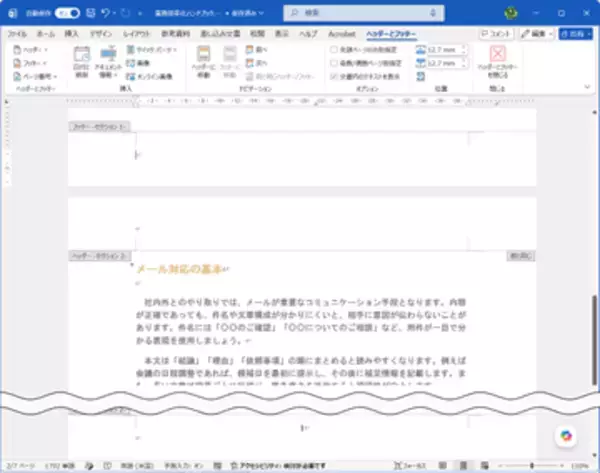This screenshot has height=473, width=600.
Task: Jump to the previous header section
Action: click(x=256, y=50)
